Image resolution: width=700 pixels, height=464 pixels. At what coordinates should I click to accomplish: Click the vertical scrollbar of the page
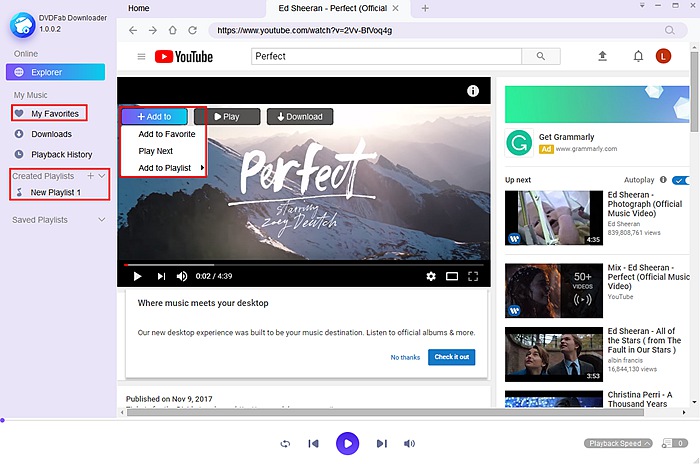click(x=694, y=92)
